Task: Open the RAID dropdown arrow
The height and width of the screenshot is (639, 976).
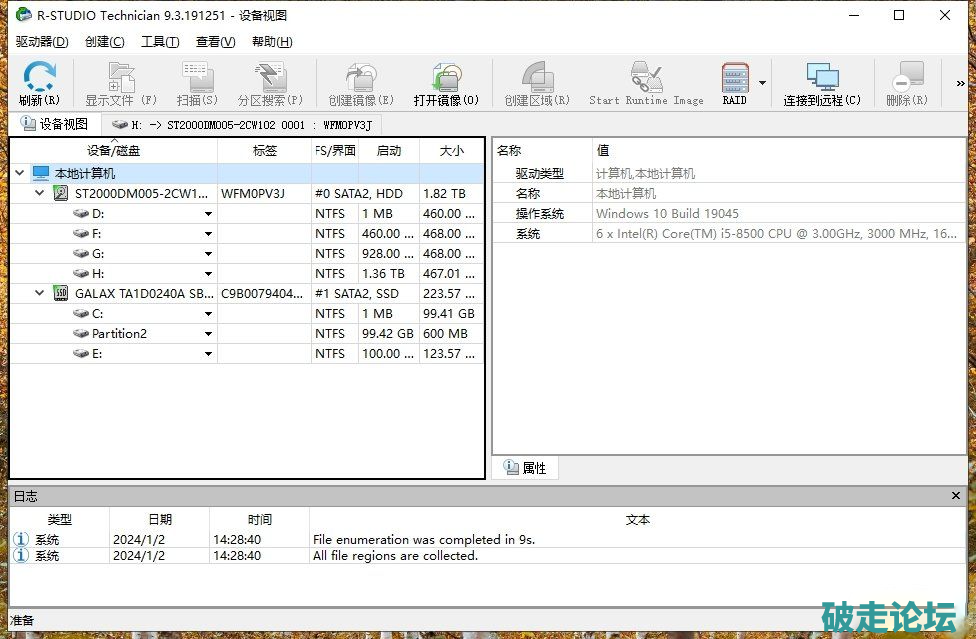Action: (763, 83)
